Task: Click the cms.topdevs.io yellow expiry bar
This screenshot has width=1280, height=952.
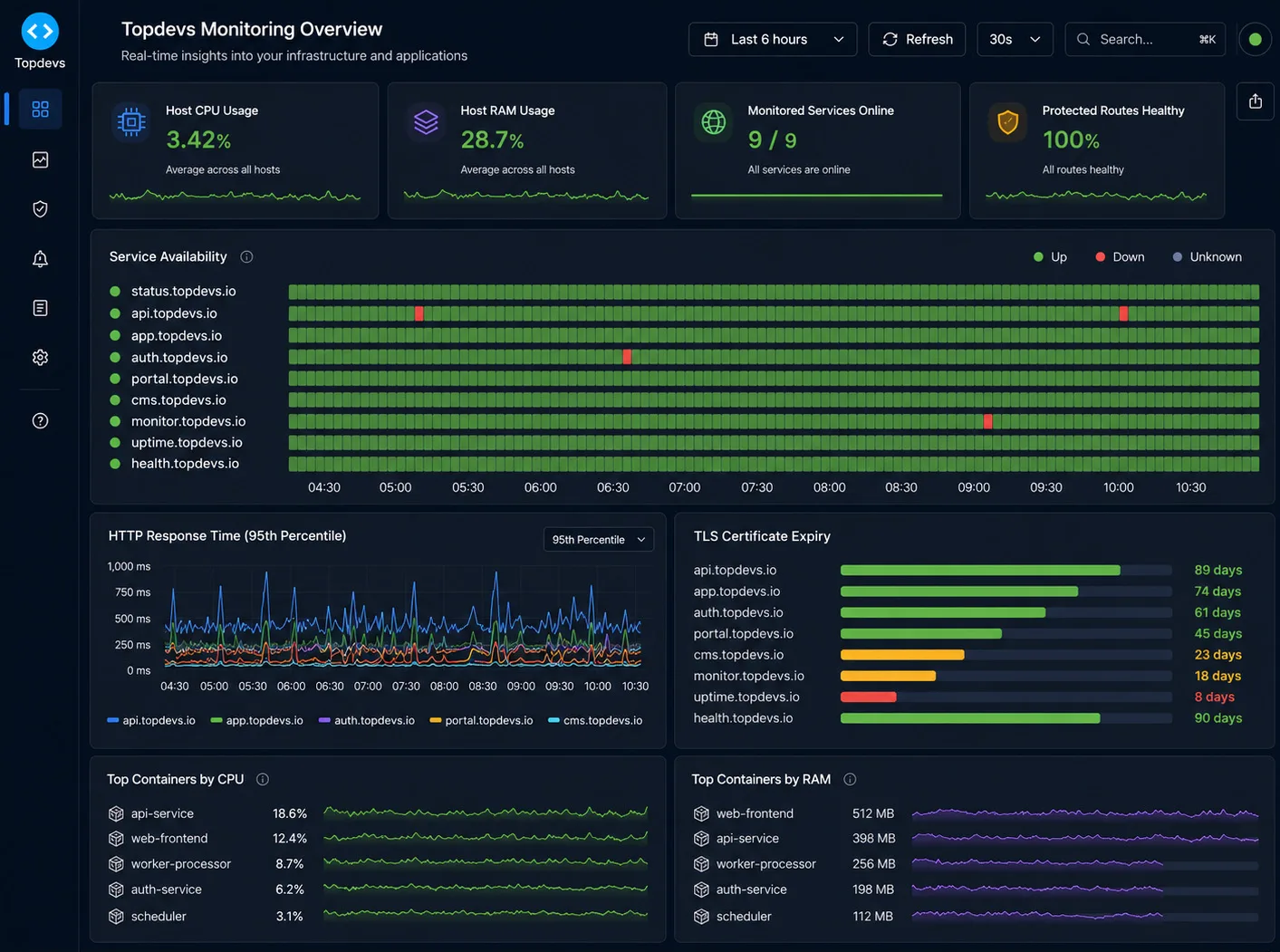Action: [902, 654]
